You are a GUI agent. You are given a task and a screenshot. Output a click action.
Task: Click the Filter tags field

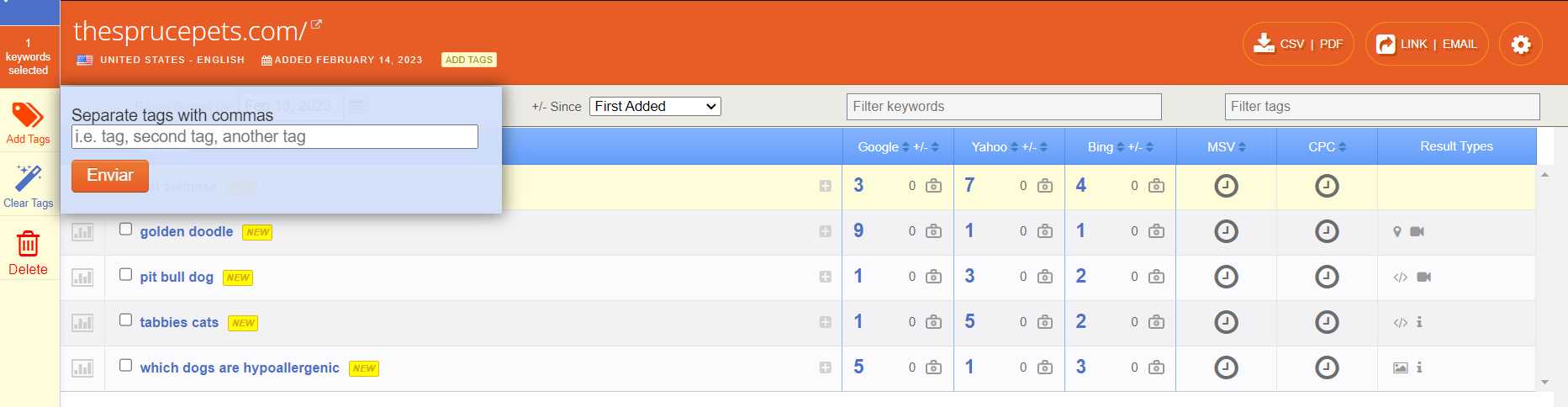coord(1382,107)
